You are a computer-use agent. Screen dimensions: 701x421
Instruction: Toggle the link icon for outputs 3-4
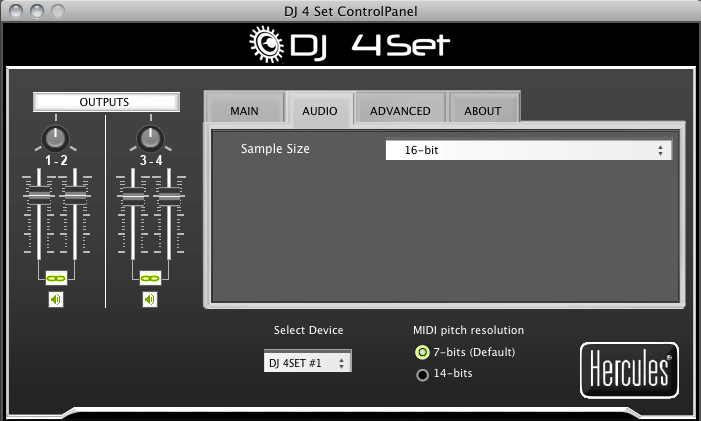pos(150,278)
